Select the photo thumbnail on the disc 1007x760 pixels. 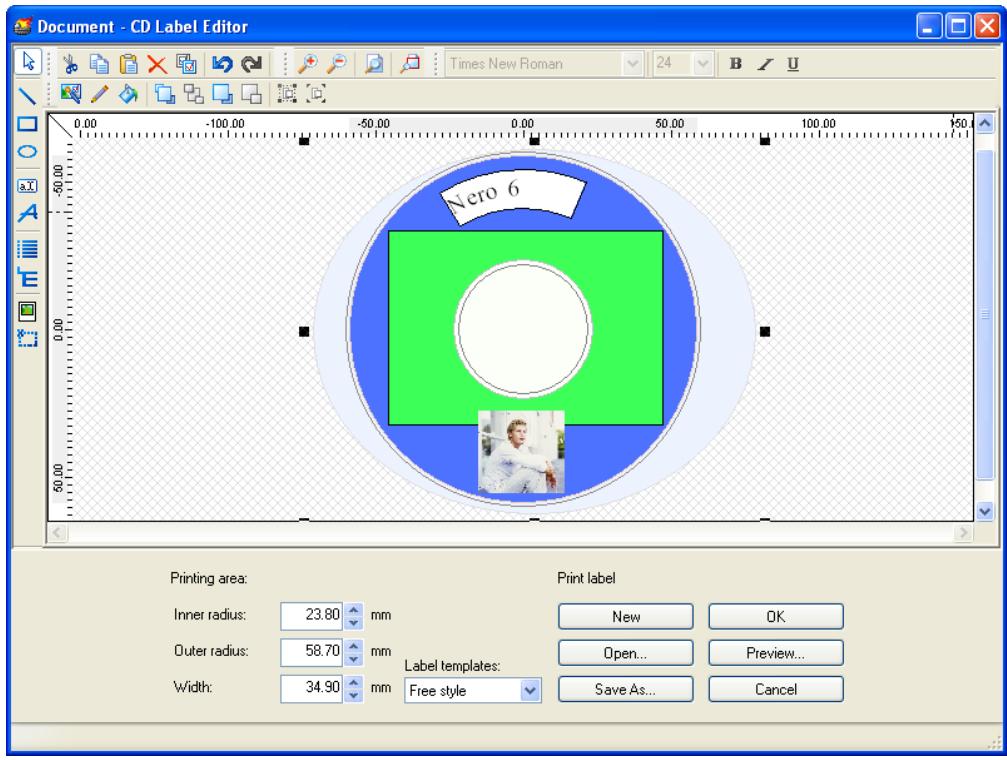pos(521,452)
